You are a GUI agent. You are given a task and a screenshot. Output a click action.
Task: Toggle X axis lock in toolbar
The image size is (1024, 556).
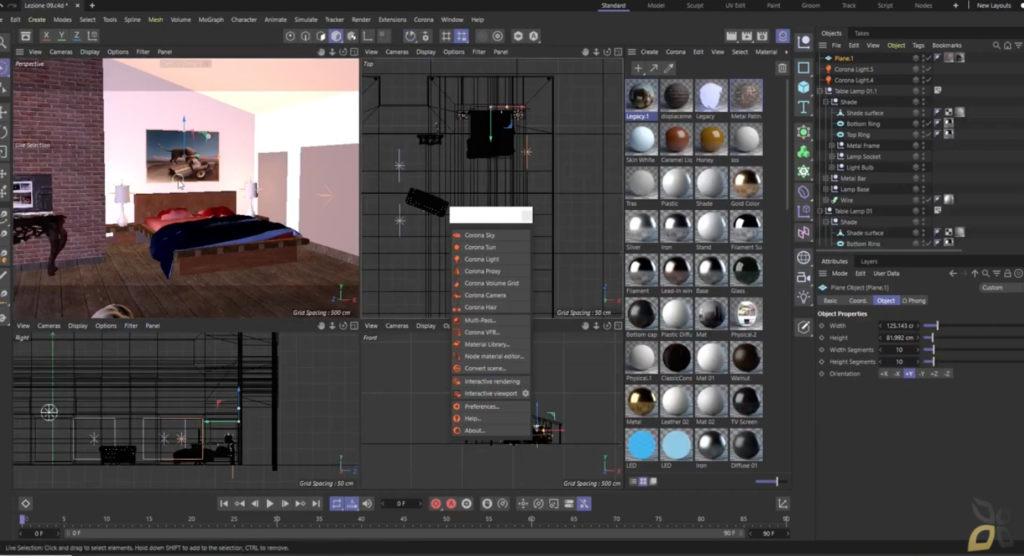tap(46, 36)
